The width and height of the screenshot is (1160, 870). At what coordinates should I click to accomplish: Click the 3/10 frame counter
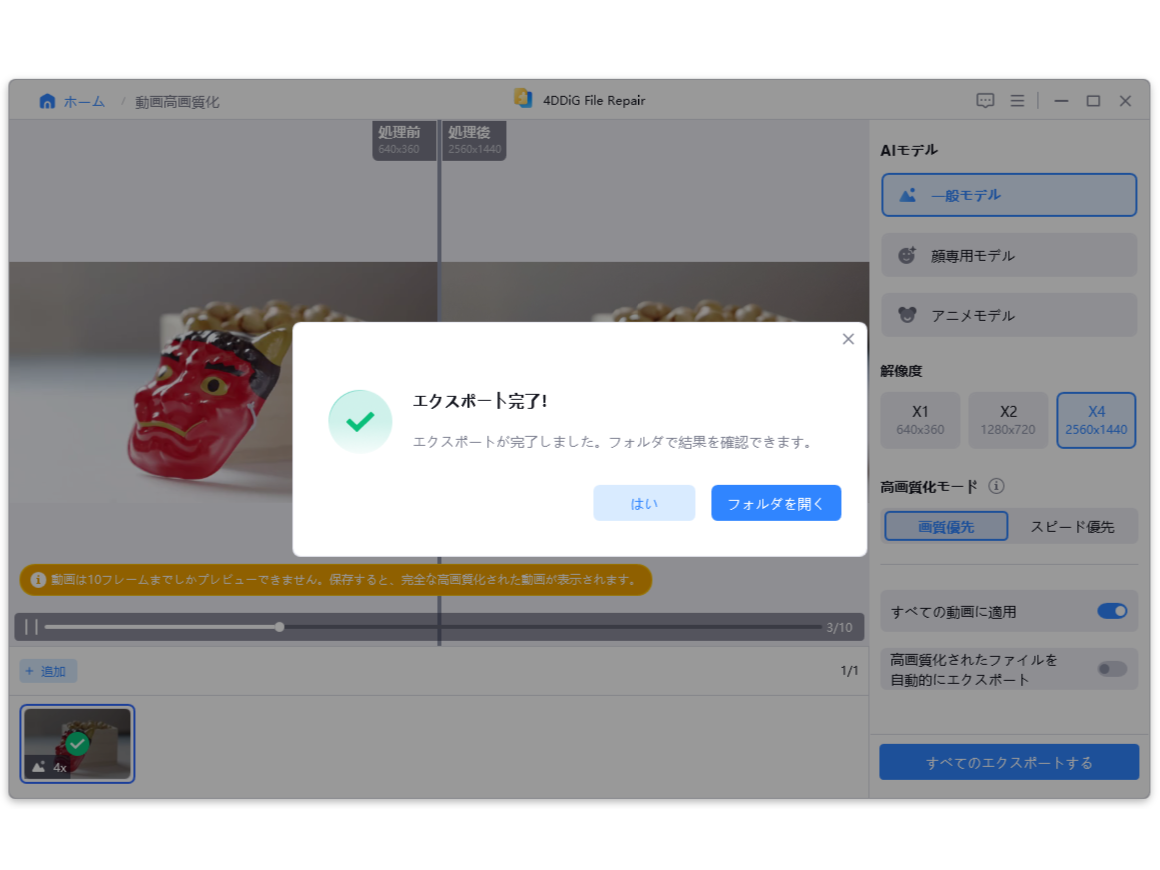tap(839, 627)
